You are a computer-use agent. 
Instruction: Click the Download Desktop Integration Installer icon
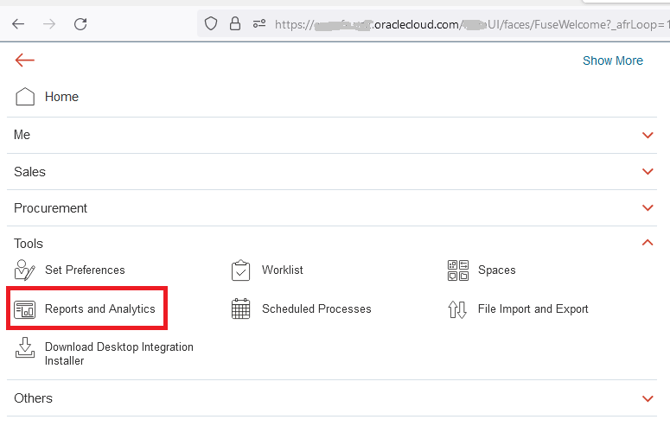26,349
